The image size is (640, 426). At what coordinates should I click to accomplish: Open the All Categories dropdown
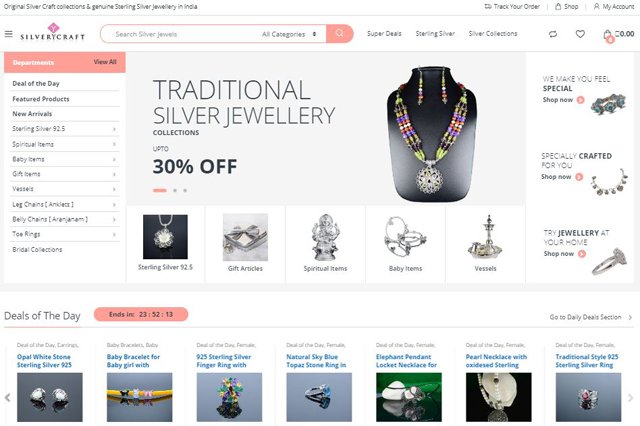[289, 34]
